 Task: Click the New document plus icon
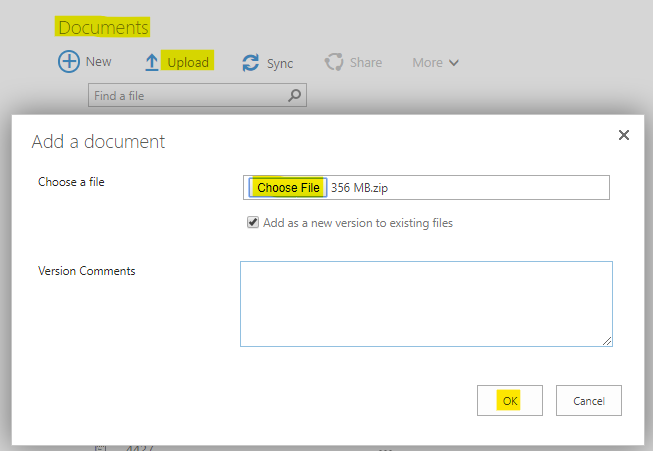(69, 62)
